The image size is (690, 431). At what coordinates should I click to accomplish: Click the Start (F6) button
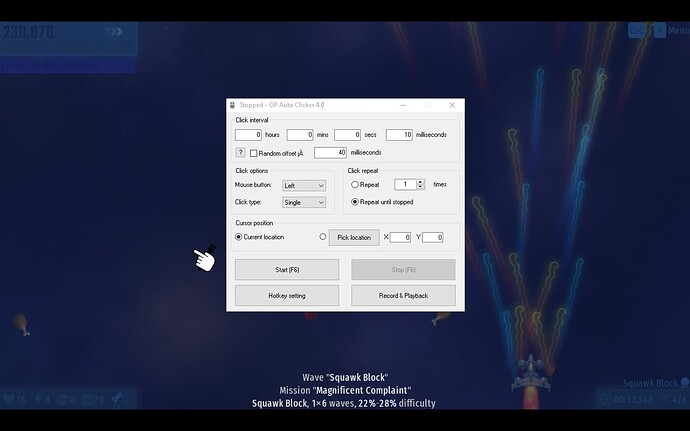tap(287, 269)
